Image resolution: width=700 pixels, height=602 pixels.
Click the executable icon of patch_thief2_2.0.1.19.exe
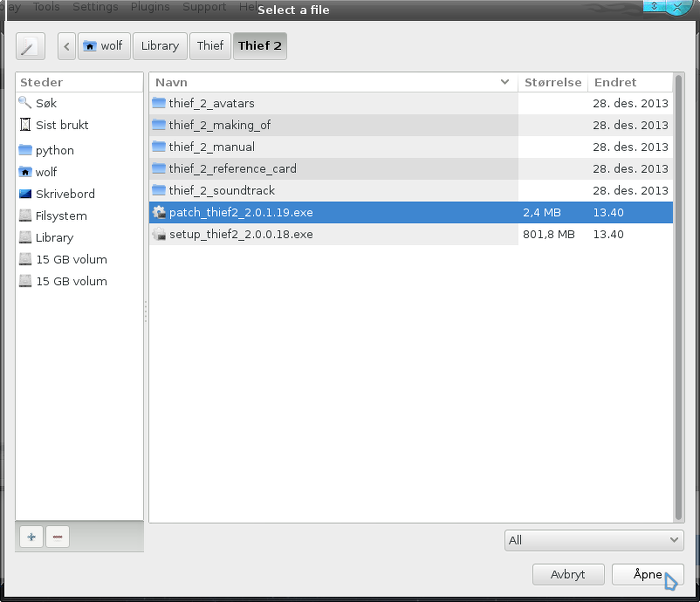tap(159, 213)
